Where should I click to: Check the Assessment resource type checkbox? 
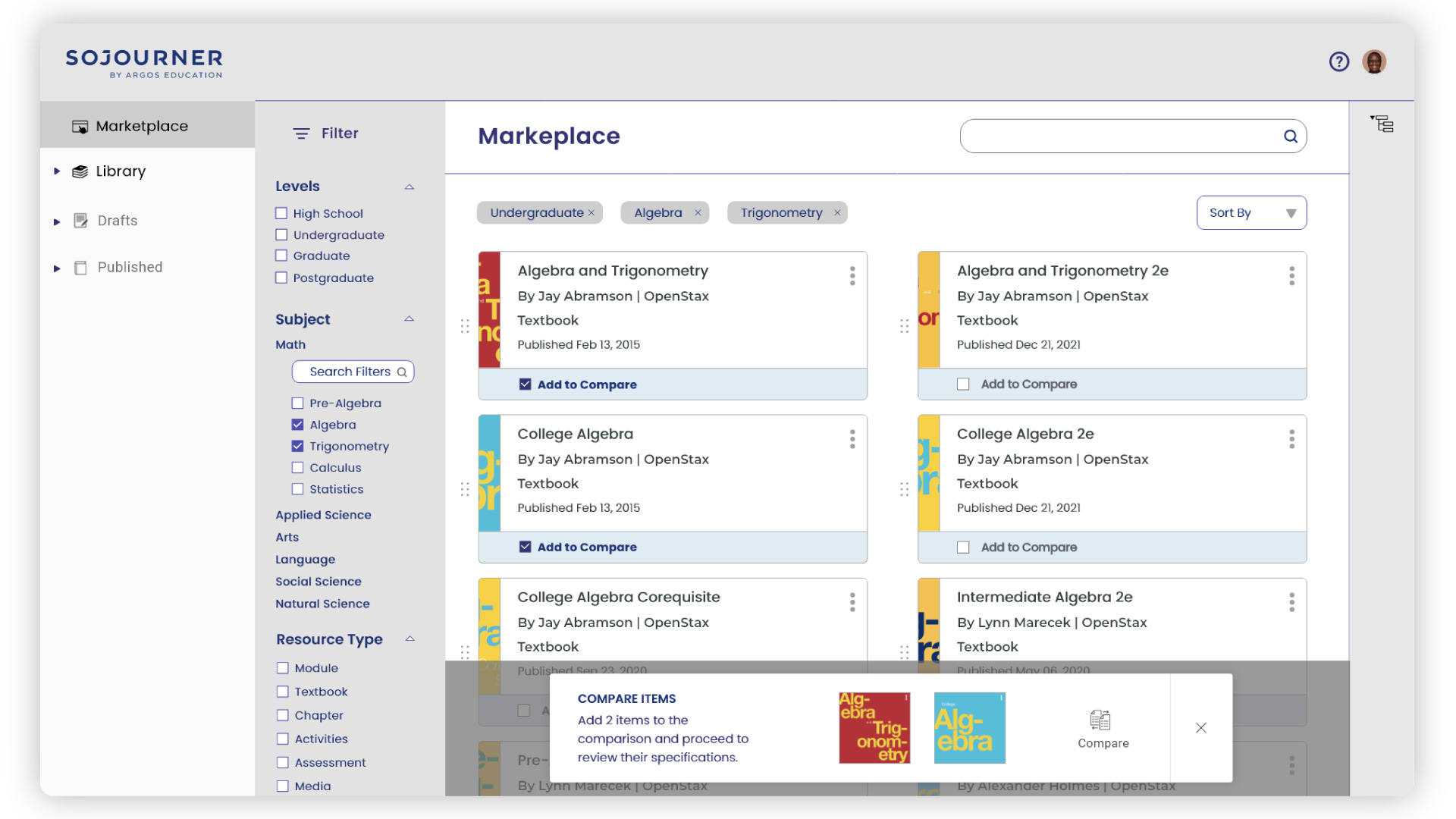tap(283, 762)
